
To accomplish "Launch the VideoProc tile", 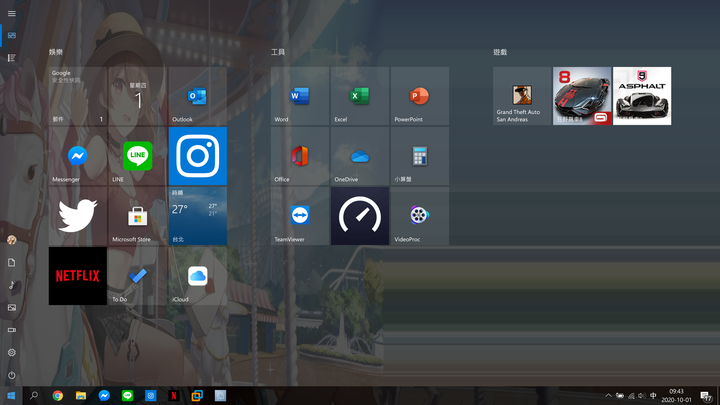I will pos(420,216).
